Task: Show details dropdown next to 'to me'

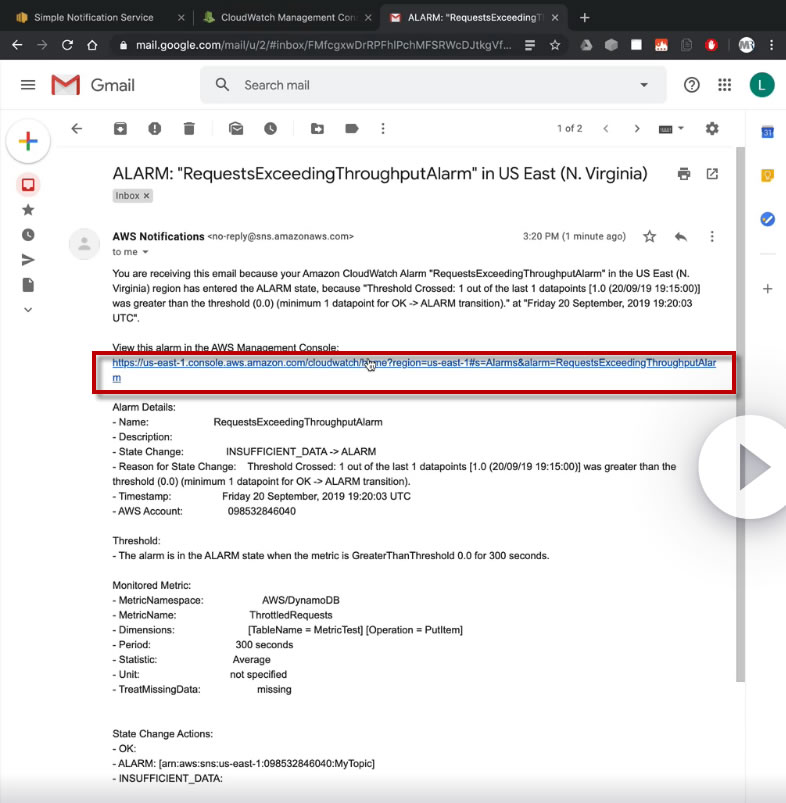Action: (x=145, y=252)
